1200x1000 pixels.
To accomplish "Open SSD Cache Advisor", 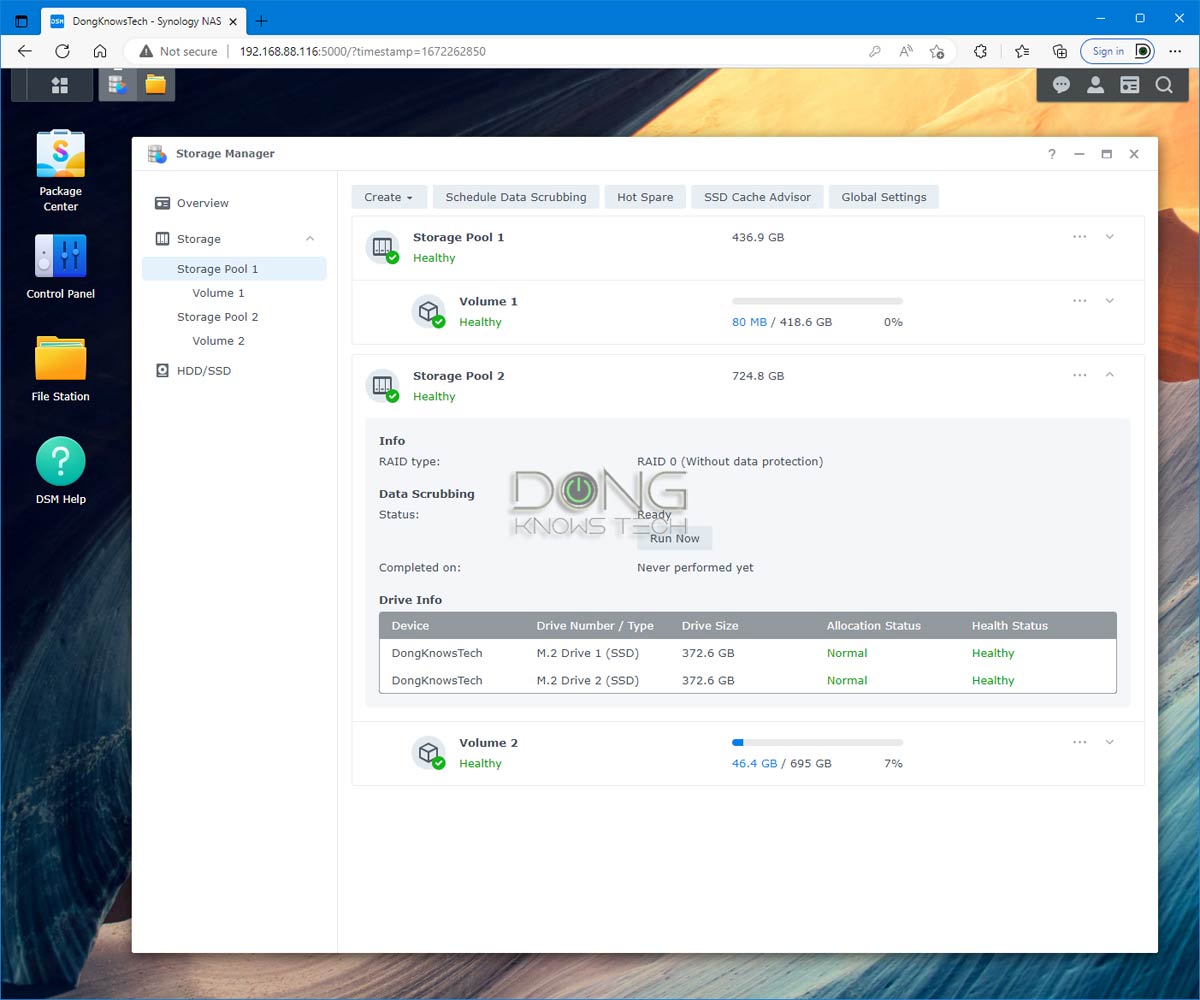I will pyautogui.click(x=757, y=197).
